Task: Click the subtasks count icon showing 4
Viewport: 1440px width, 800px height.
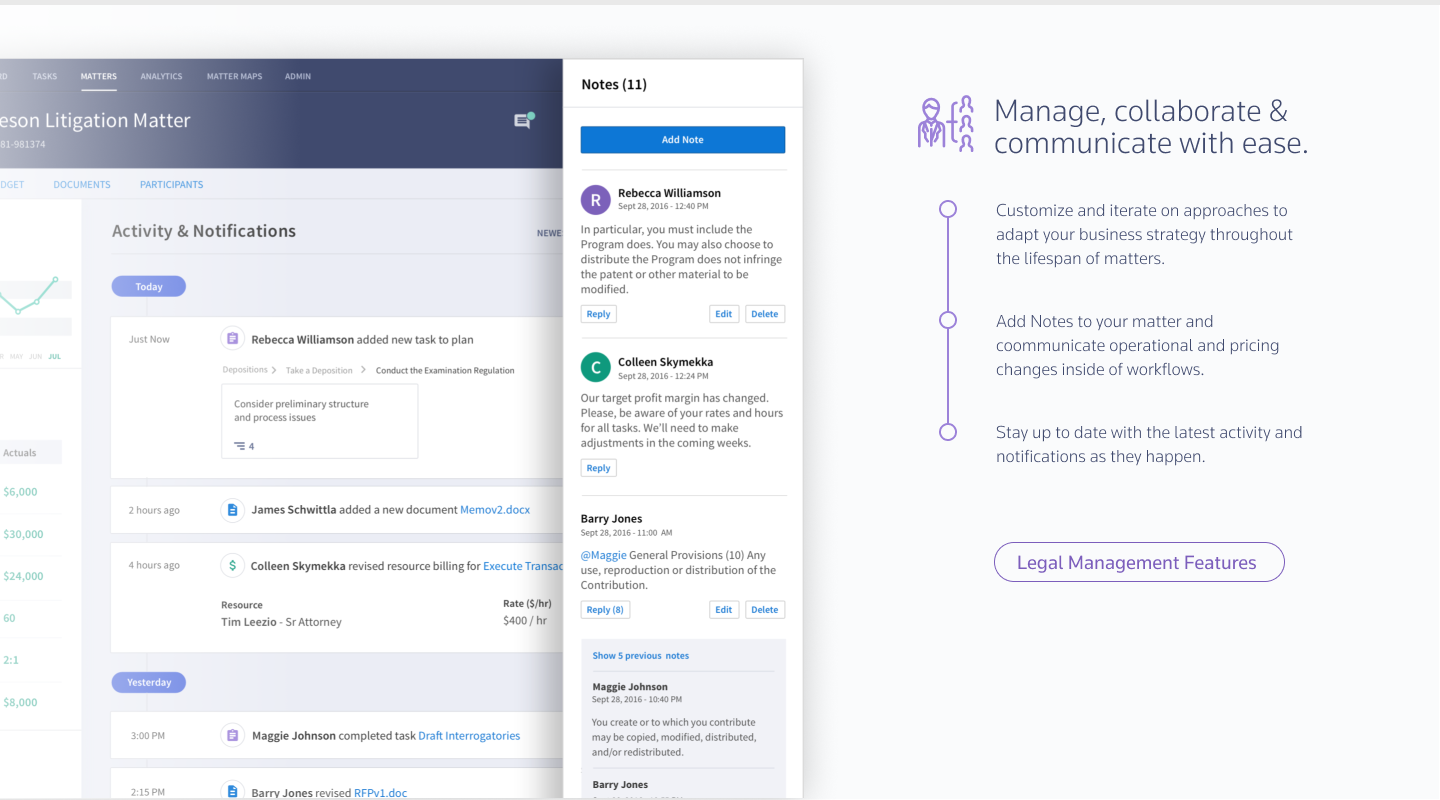Action: point(244,446)
